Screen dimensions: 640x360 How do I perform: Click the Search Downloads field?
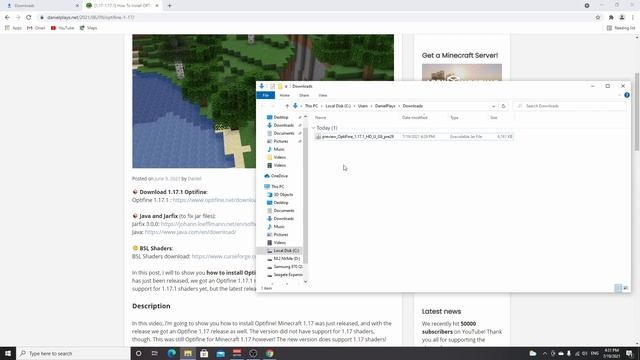(569, 106)
